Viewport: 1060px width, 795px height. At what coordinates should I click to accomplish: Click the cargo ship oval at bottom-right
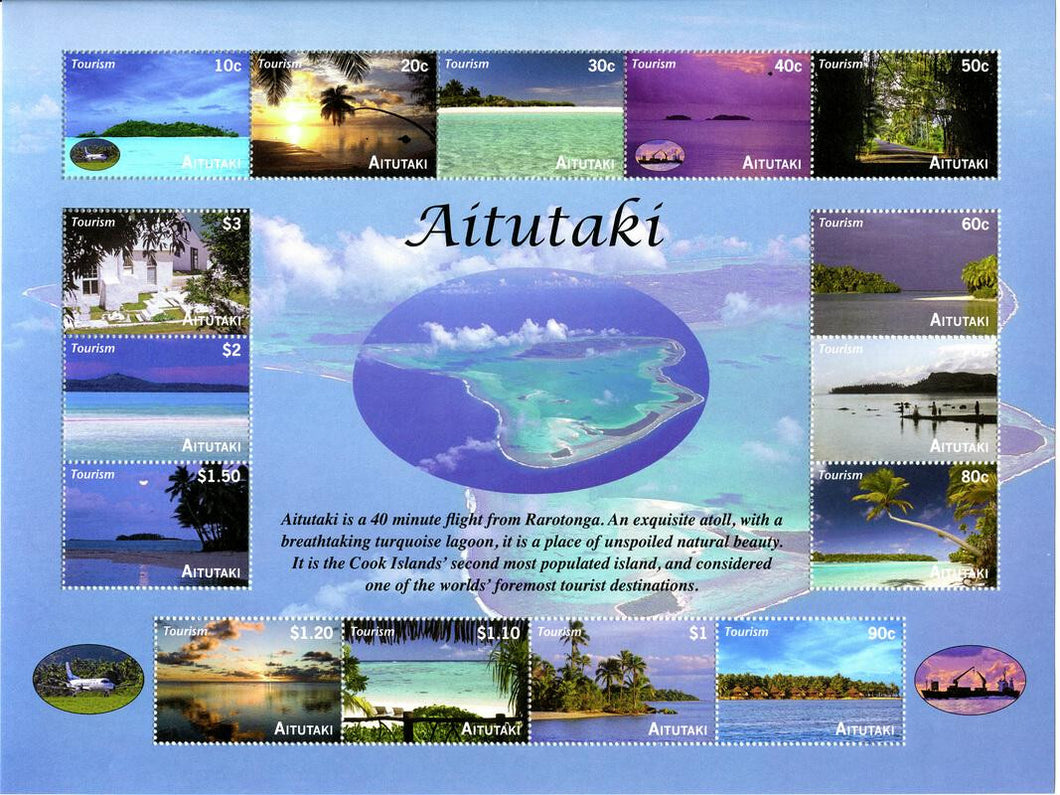[x=969, y=679]
